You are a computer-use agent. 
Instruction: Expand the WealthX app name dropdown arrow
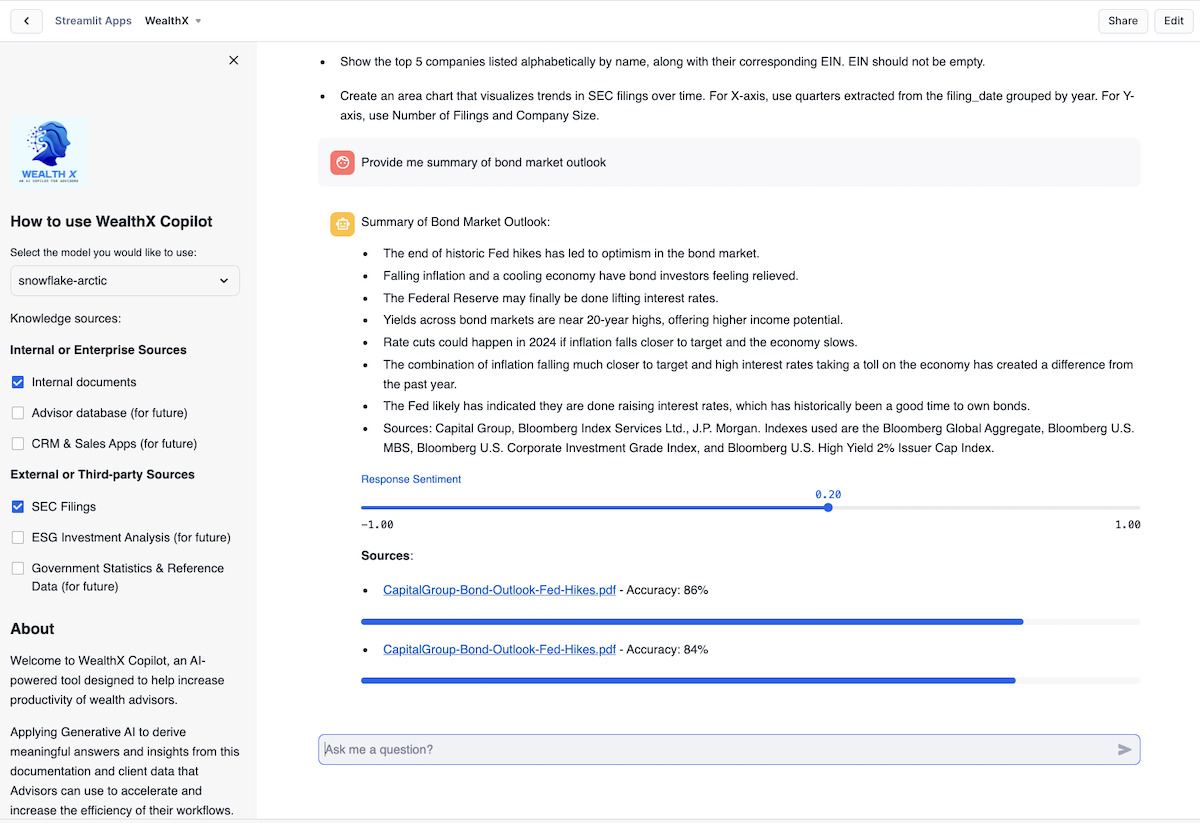(198, 21)
